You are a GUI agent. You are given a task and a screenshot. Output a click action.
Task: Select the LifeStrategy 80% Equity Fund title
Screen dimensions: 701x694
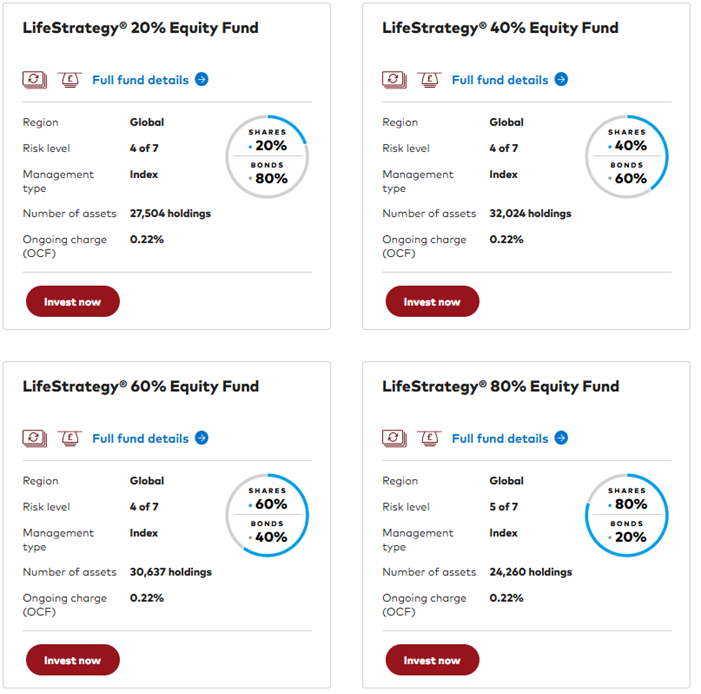click(x=500, y=386)
